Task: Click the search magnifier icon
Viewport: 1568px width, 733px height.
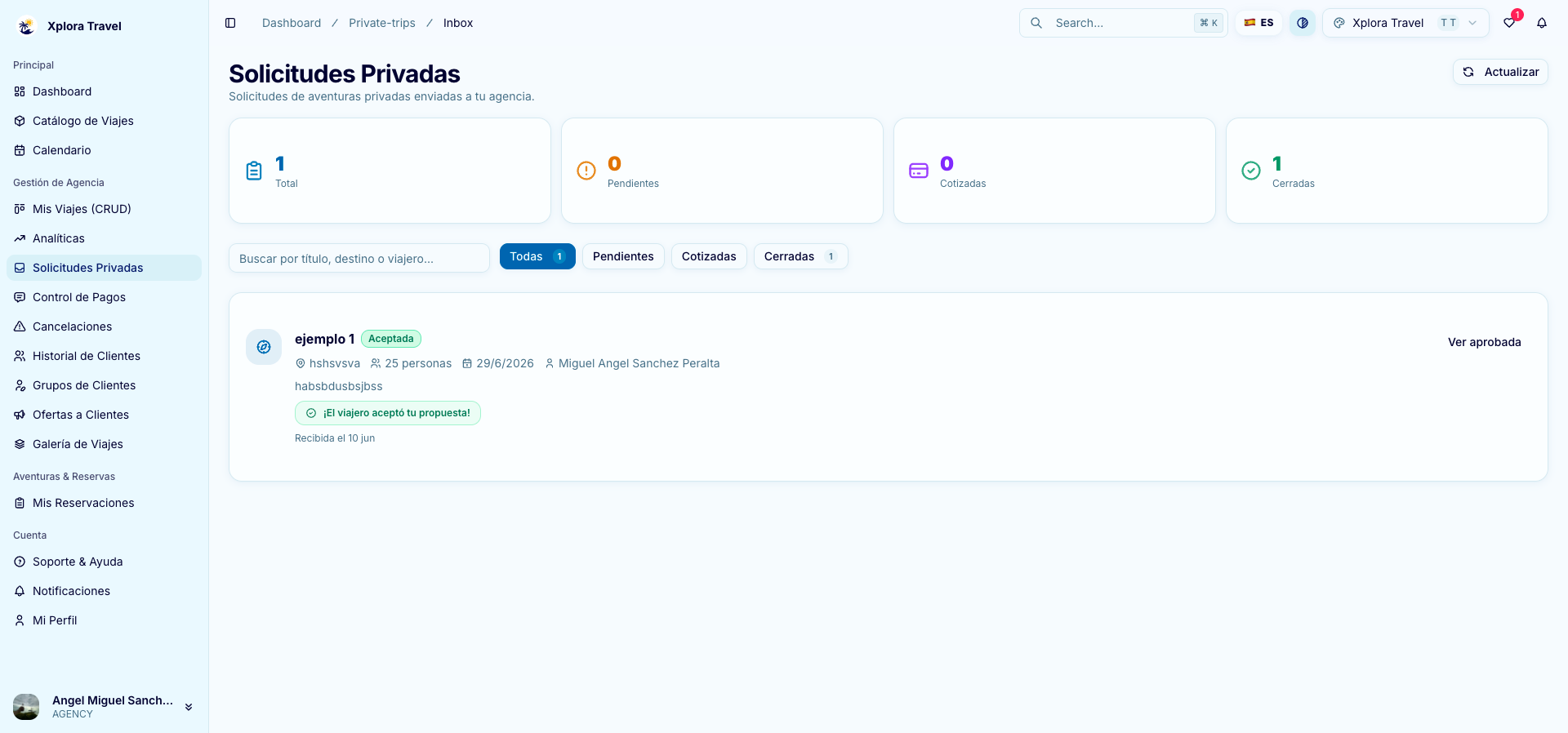Action: tap(1036, 23)
